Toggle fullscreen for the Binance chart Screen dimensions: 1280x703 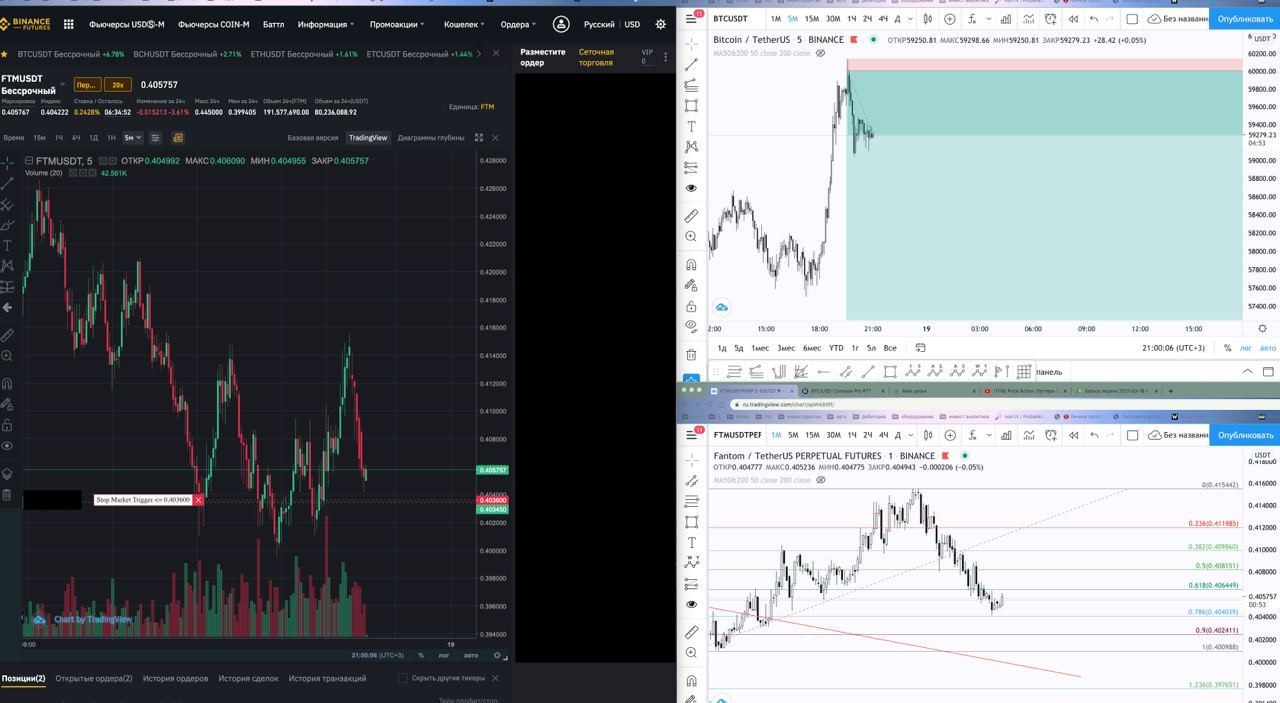479,137
